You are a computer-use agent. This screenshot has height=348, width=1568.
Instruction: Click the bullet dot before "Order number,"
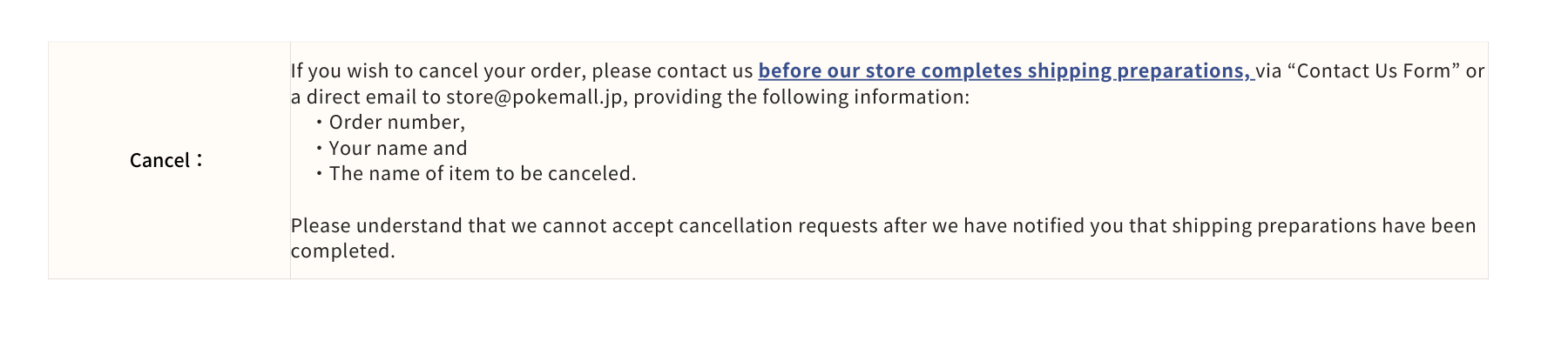coord(320,123)
